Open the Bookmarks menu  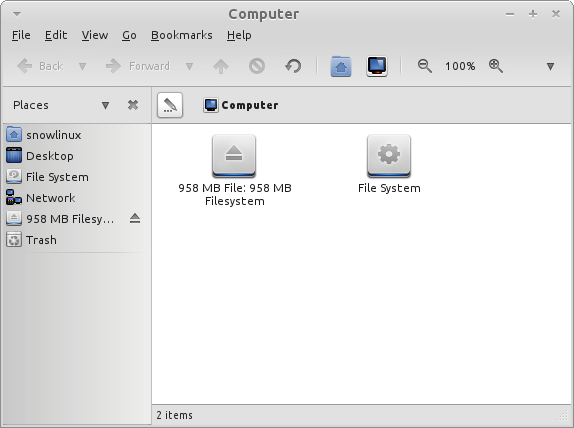point(182,35)
